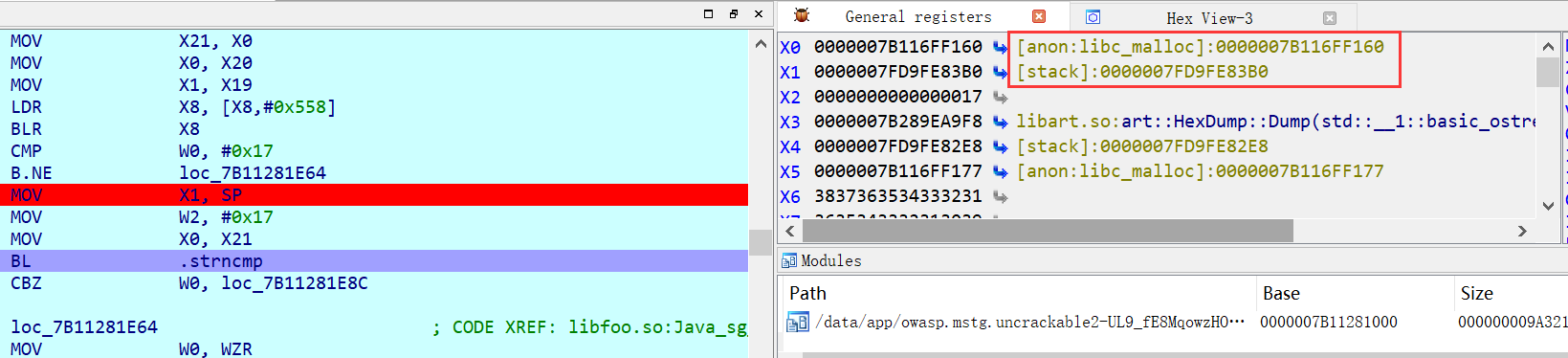Image resolution: width=1568 pixels, height=358 pixels.
Task: Select the owasp.mstg.uncrackable2 module path
Action: [x=1029, y=323]
